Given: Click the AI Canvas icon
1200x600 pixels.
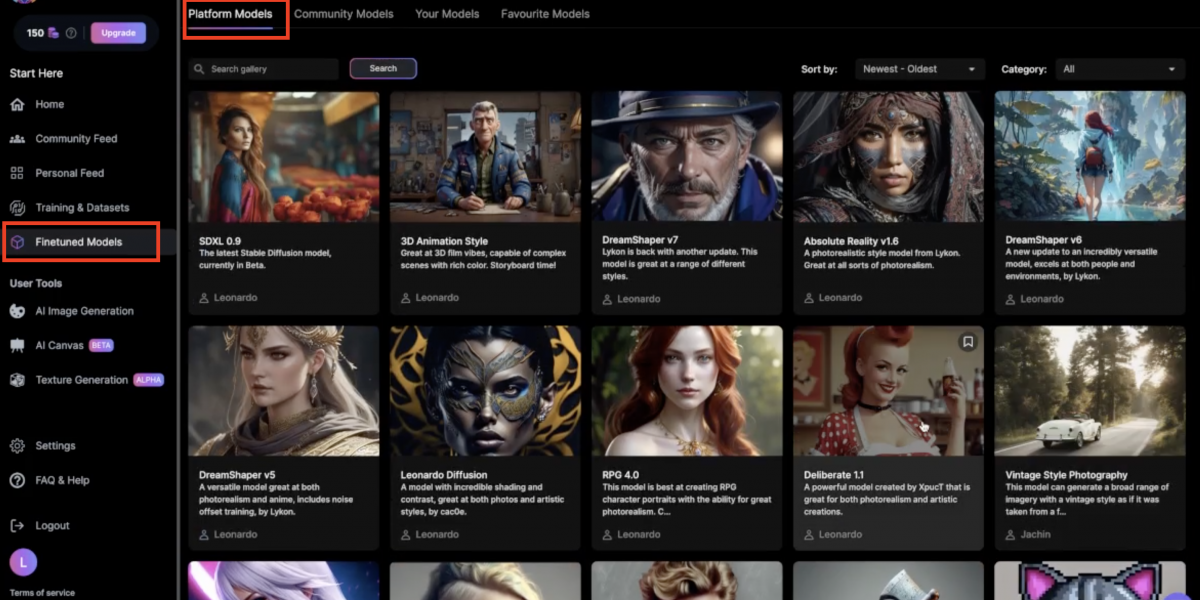Looking at the screenshot, I should coord(17,345).
